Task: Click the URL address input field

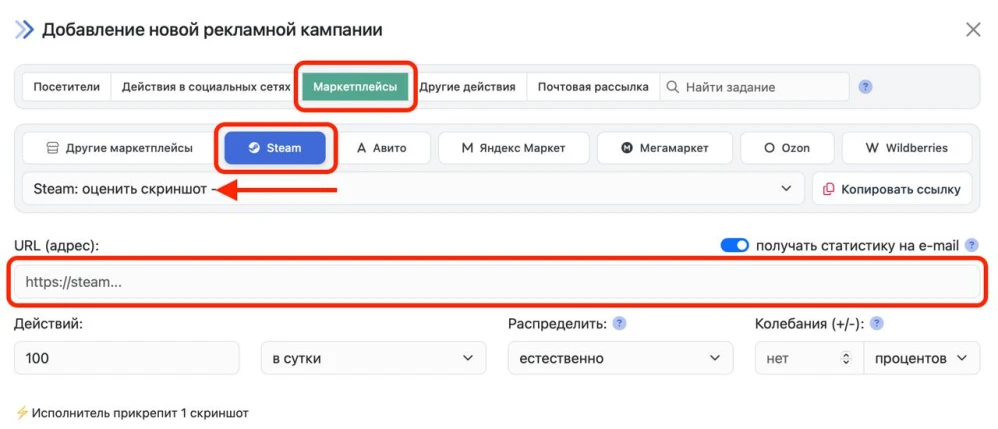Action: tap(497, 283)
